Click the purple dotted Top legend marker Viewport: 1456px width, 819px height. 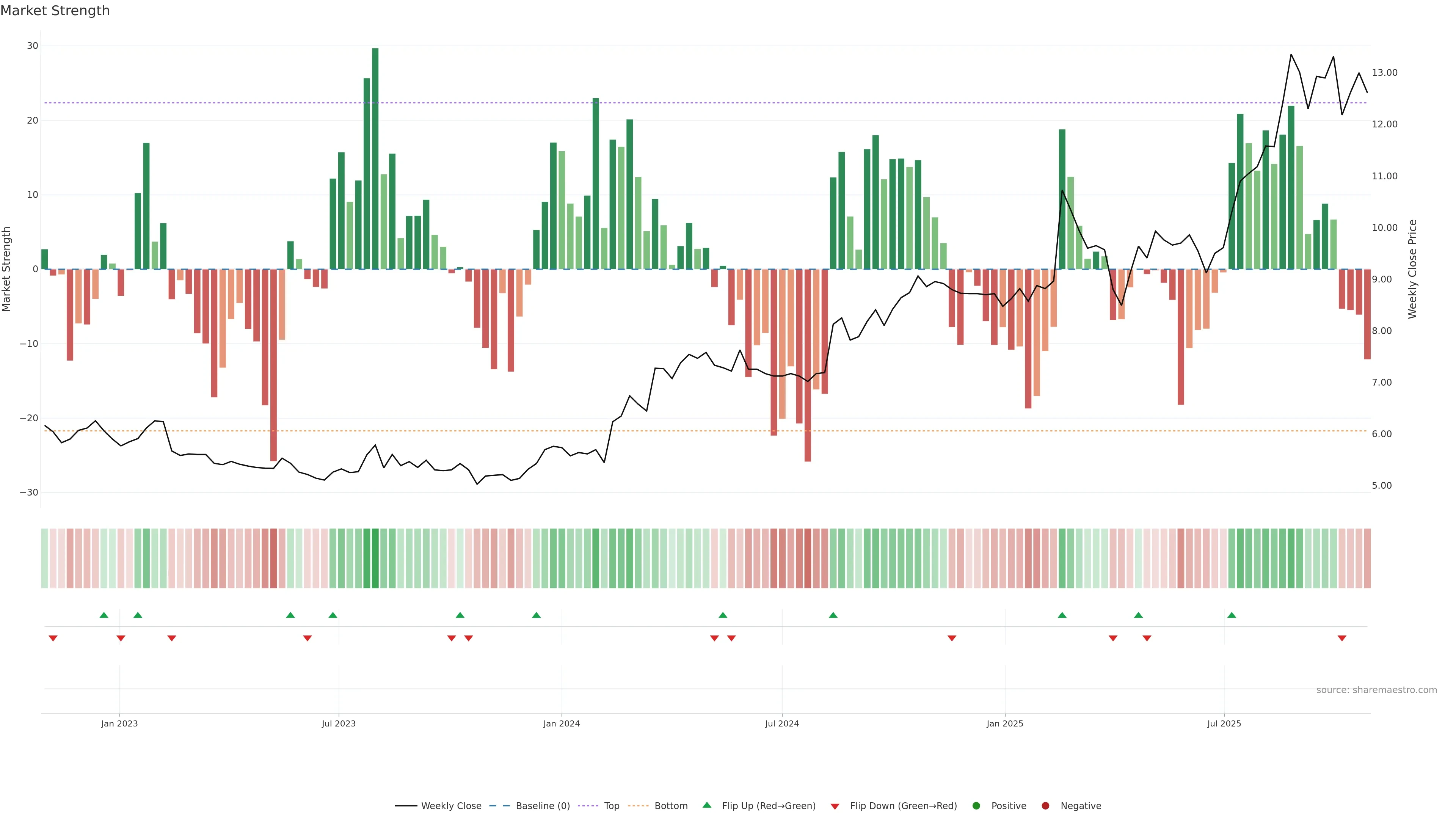pos(589,806)
